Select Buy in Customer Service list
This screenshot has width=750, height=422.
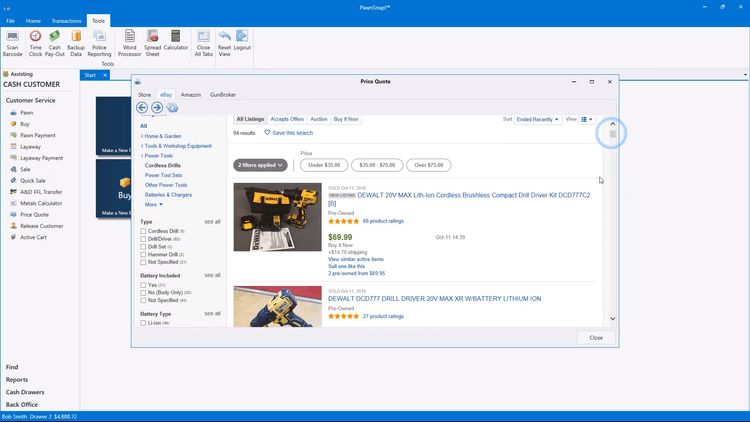tap(25, 124)
